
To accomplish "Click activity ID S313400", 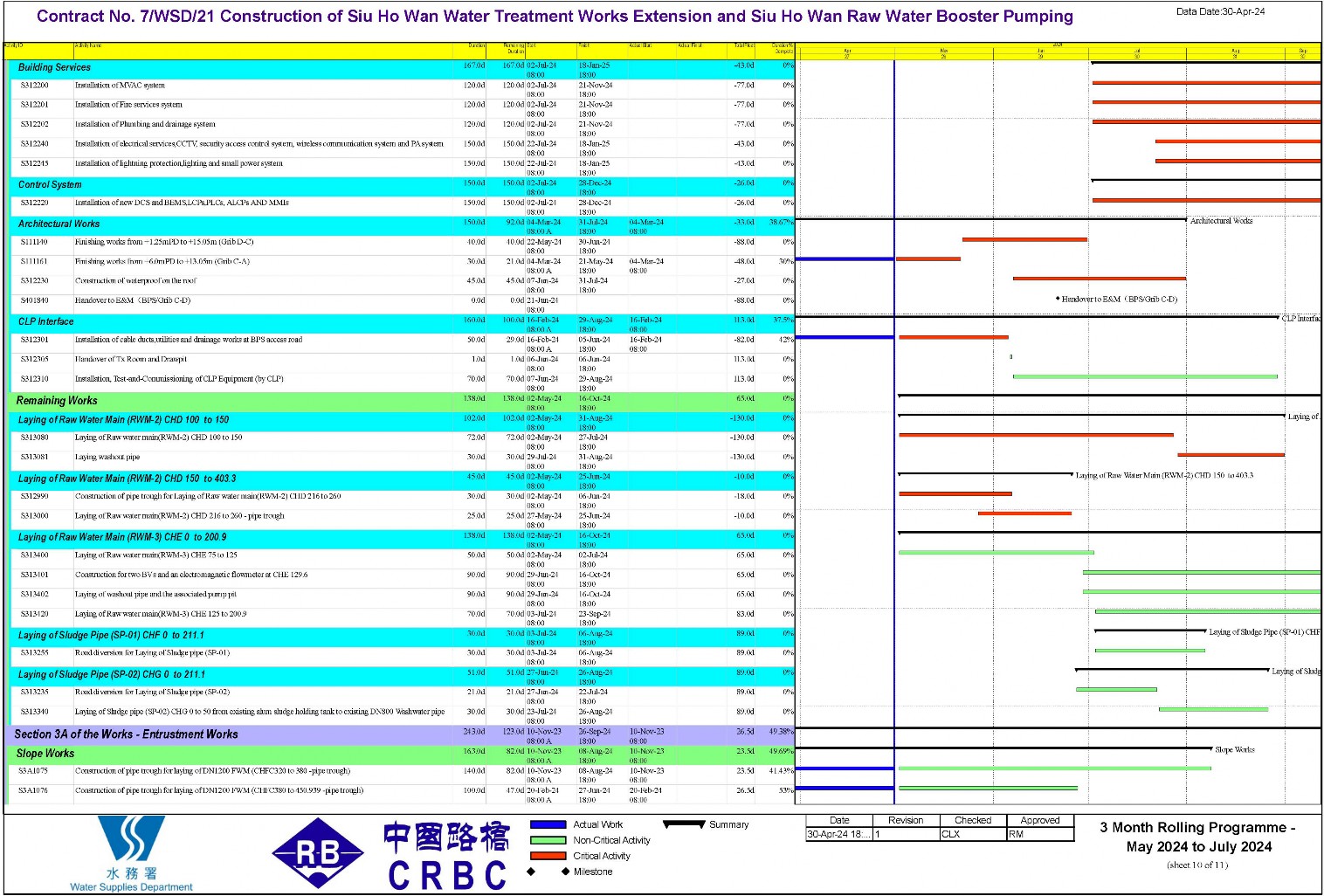I will click(x=35, y=555).
